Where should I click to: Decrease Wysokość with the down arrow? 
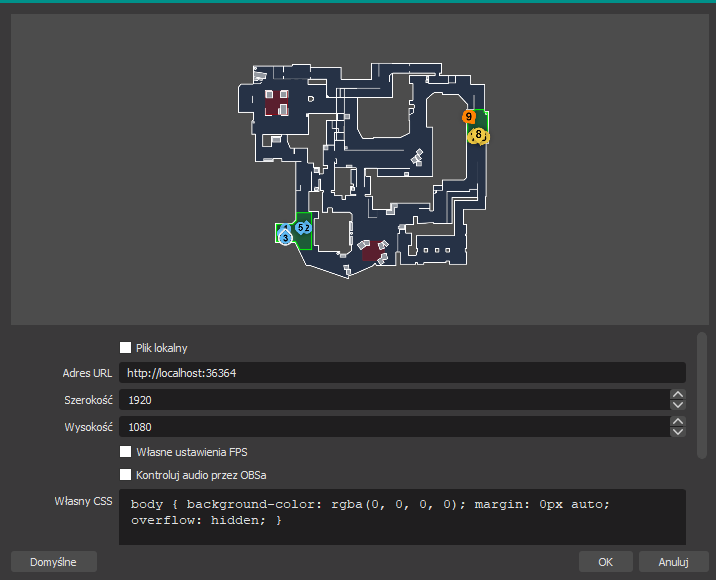click(x=678, y=432)
